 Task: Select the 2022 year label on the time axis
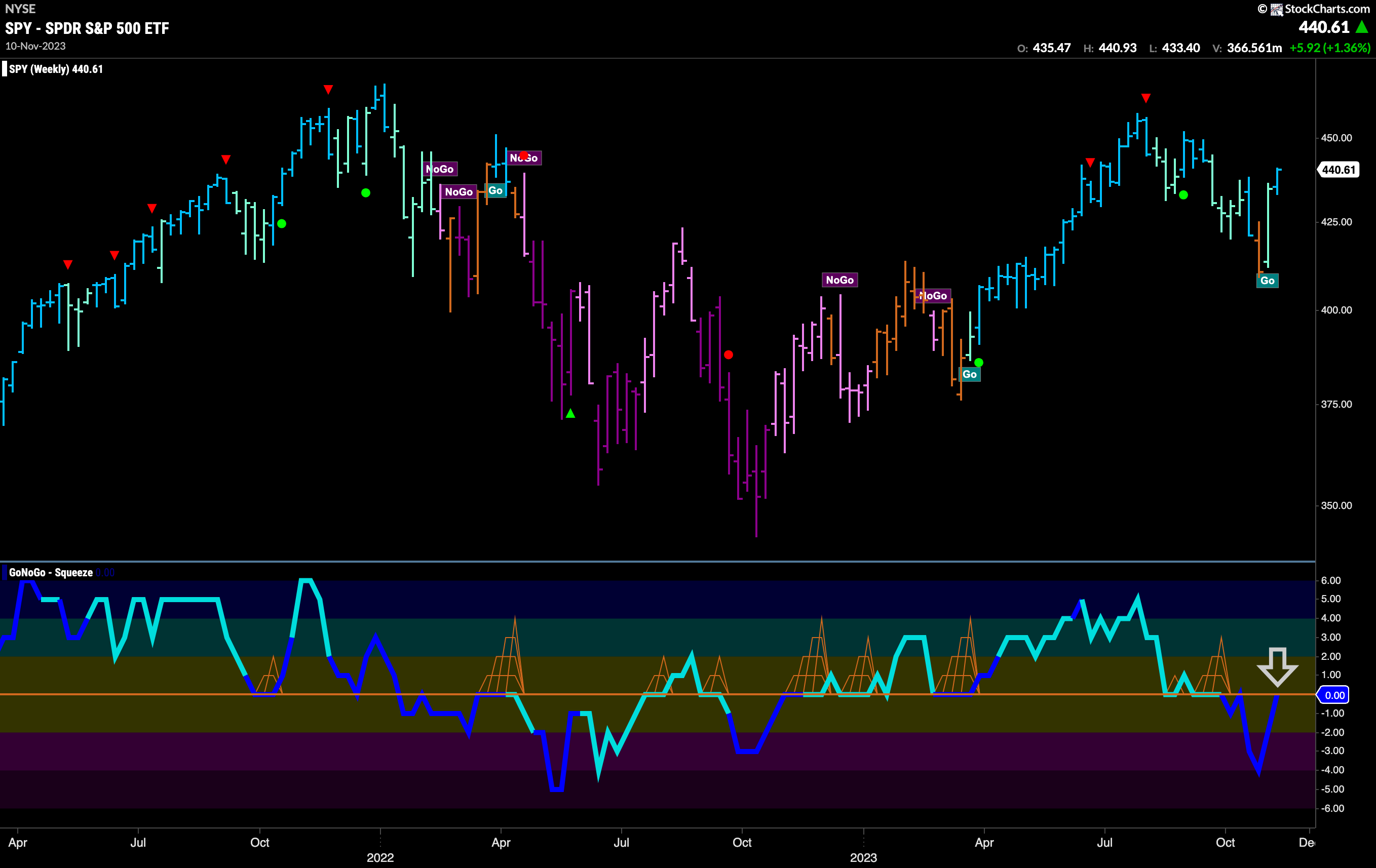(380, 858)
